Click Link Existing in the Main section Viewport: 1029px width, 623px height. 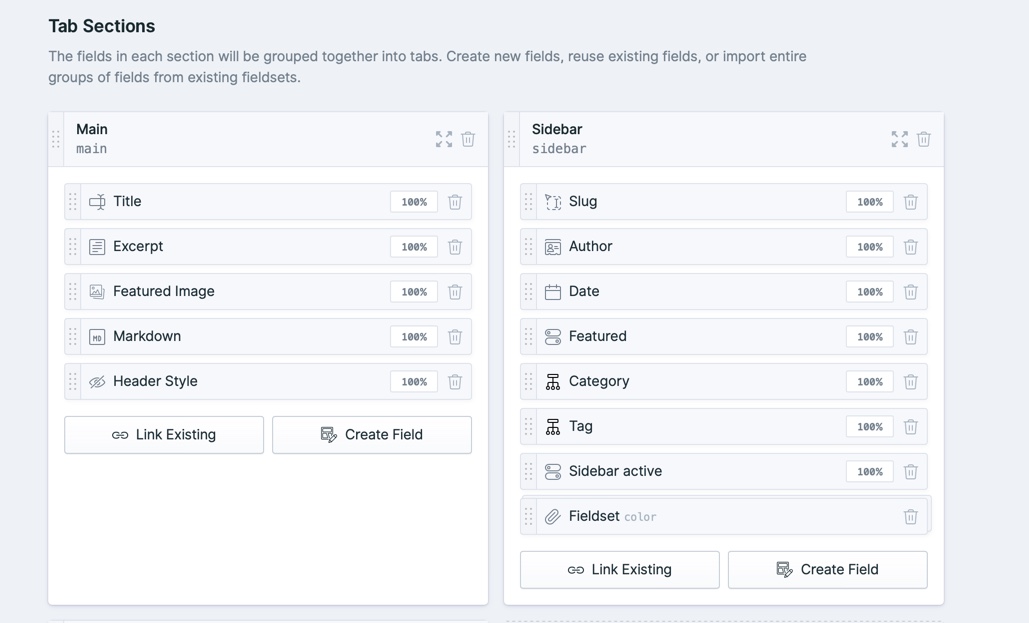164,435
